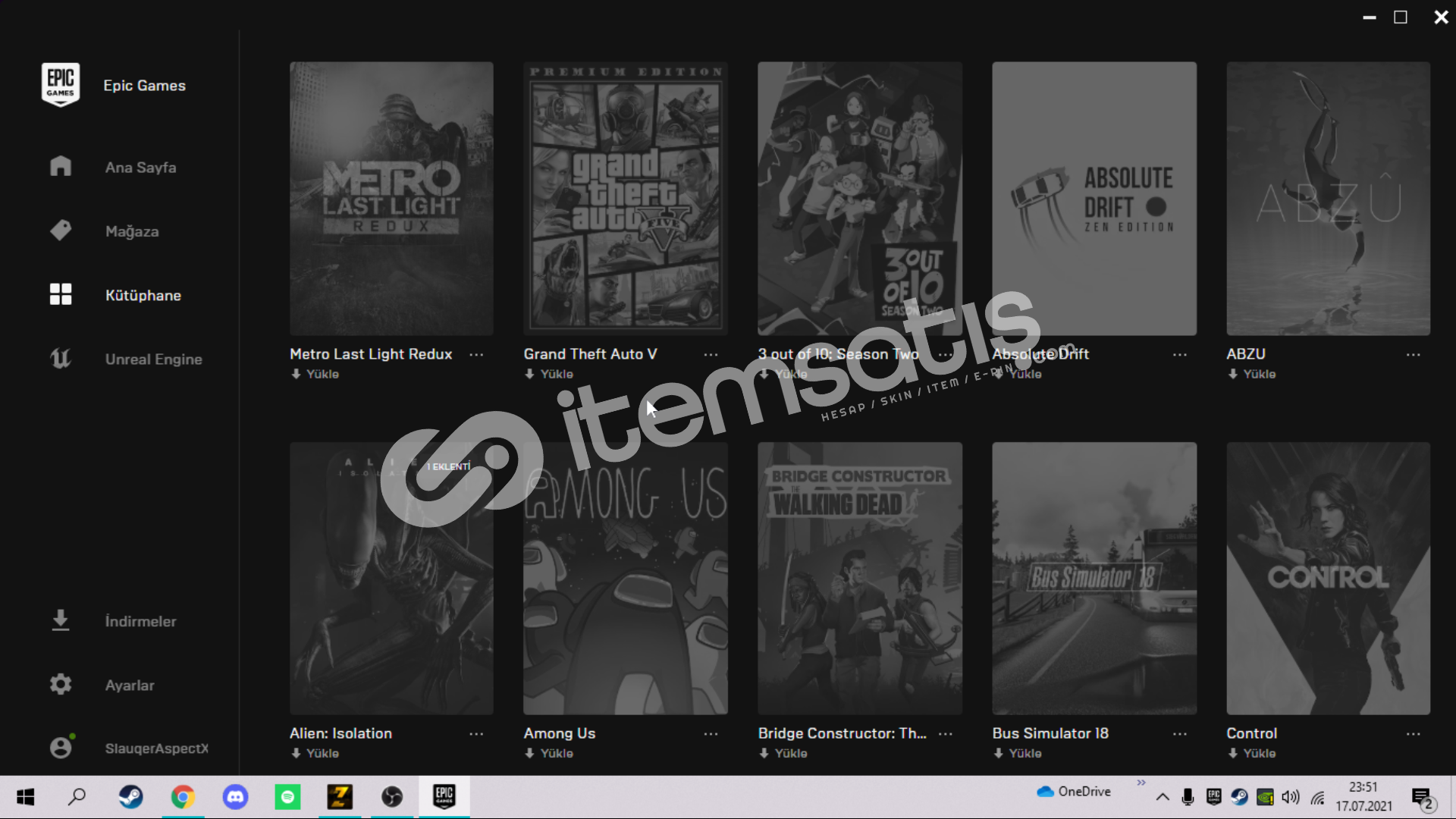Select Bridge Constructor Walking Dead cover
1456x819 pixels.
pyautogui.click(x=860, y=578)
